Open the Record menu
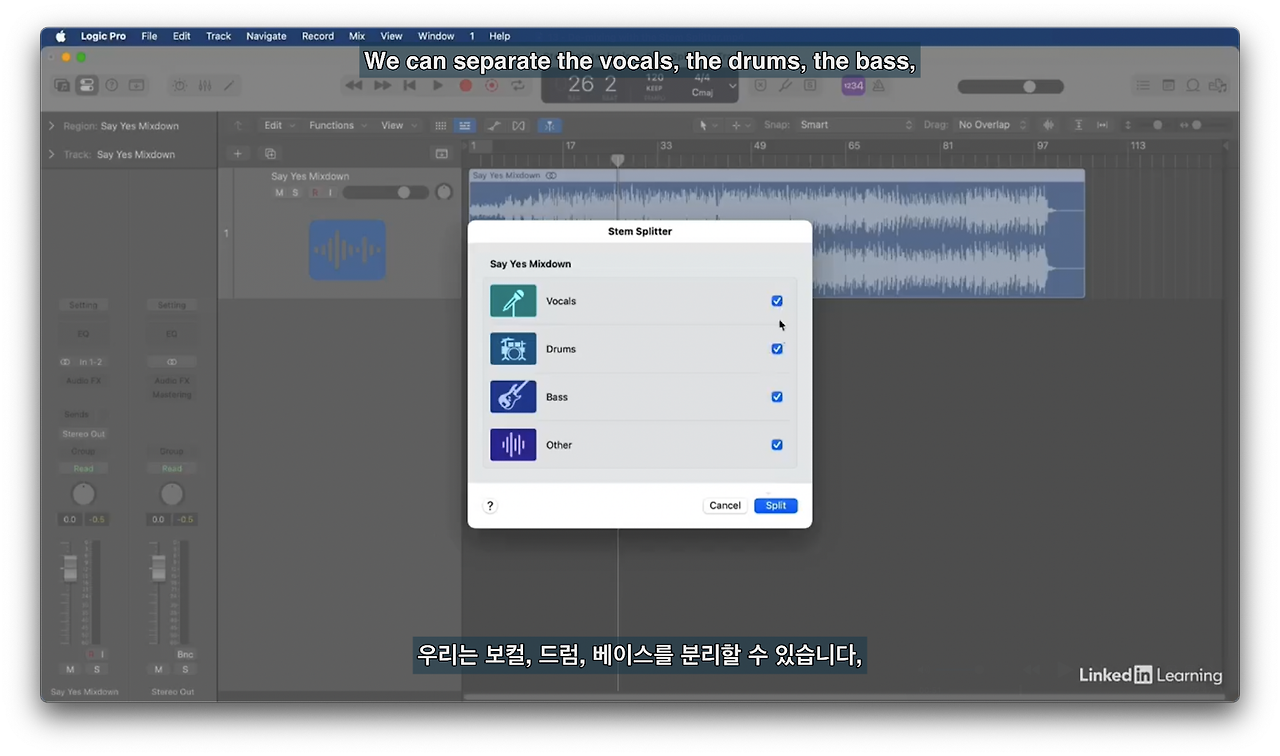The image size is (1280, 756). (x=318, y=36)
